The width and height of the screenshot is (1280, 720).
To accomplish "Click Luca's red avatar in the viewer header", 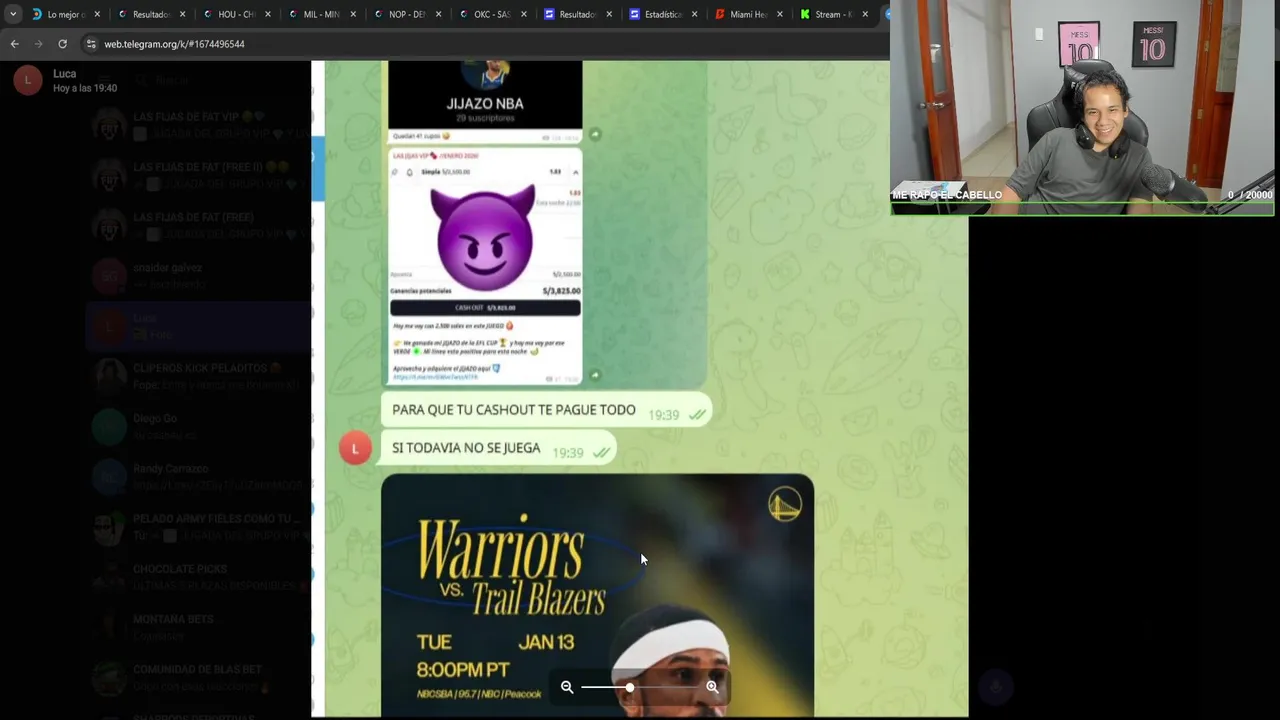I will tap(28, 80).
